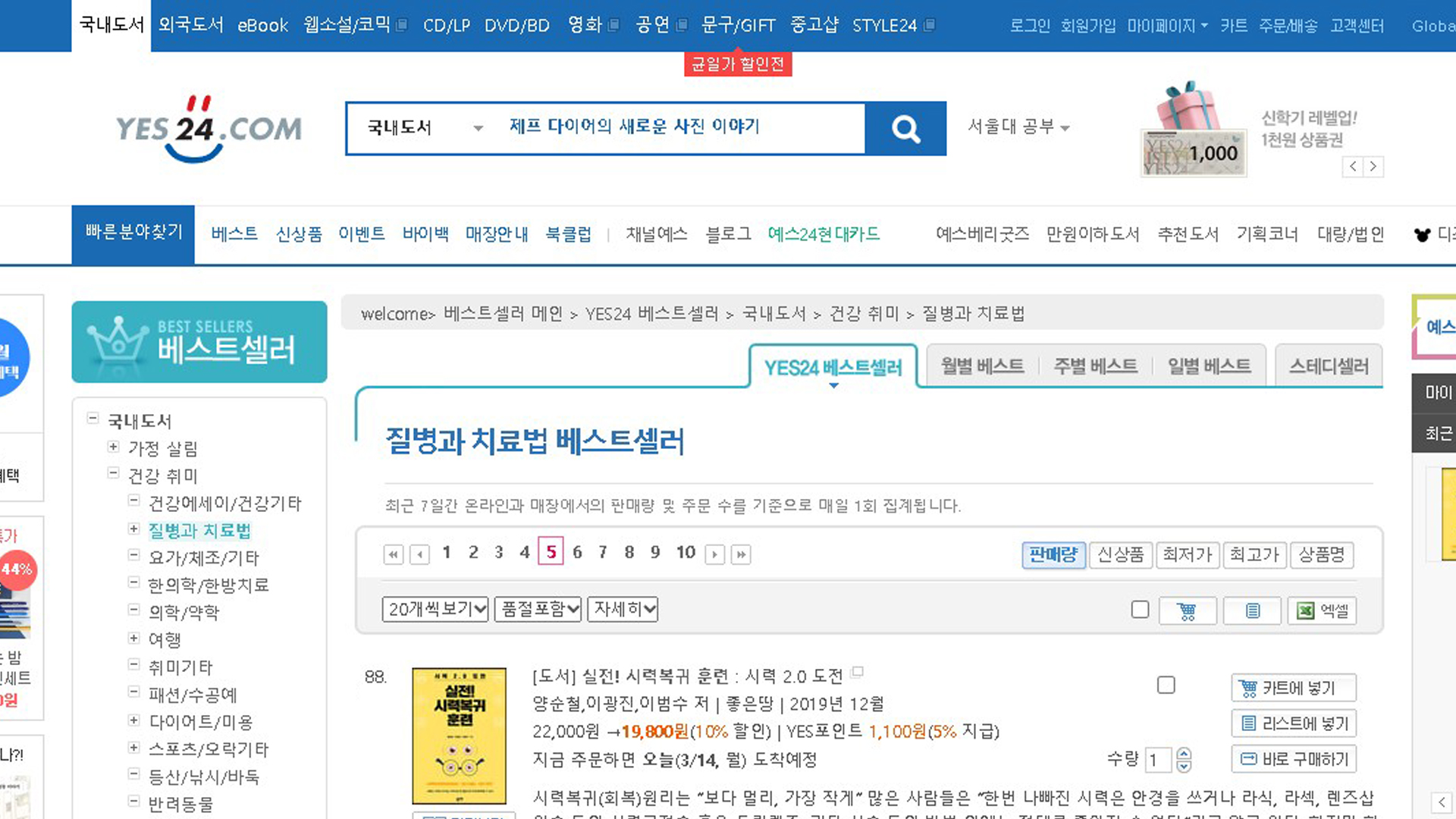Select 한의학/한방치료 category
Screen dimensions: 1456x819
pyautogui.click(x=209, y=585)
